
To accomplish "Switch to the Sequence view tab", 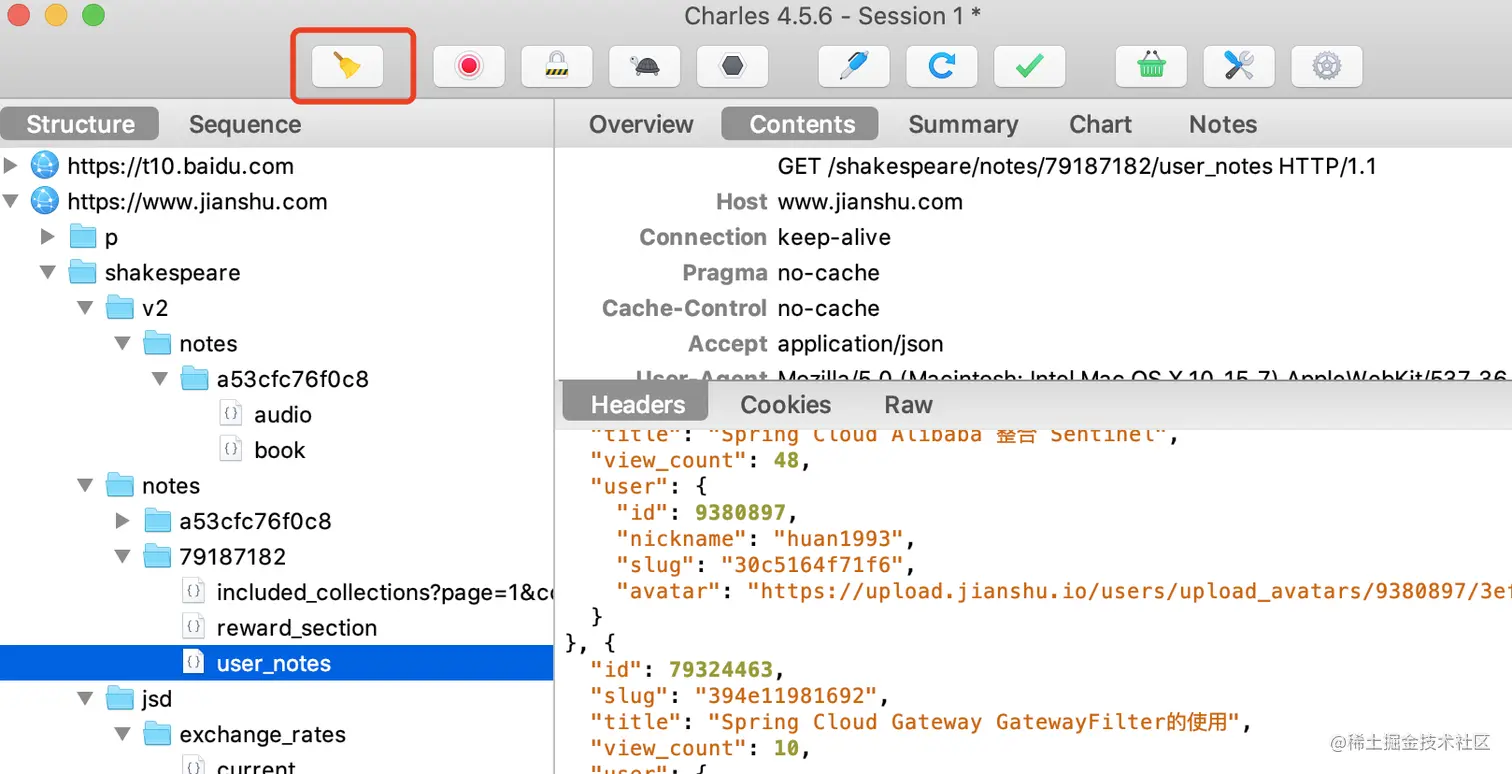I will coord(245,124).
